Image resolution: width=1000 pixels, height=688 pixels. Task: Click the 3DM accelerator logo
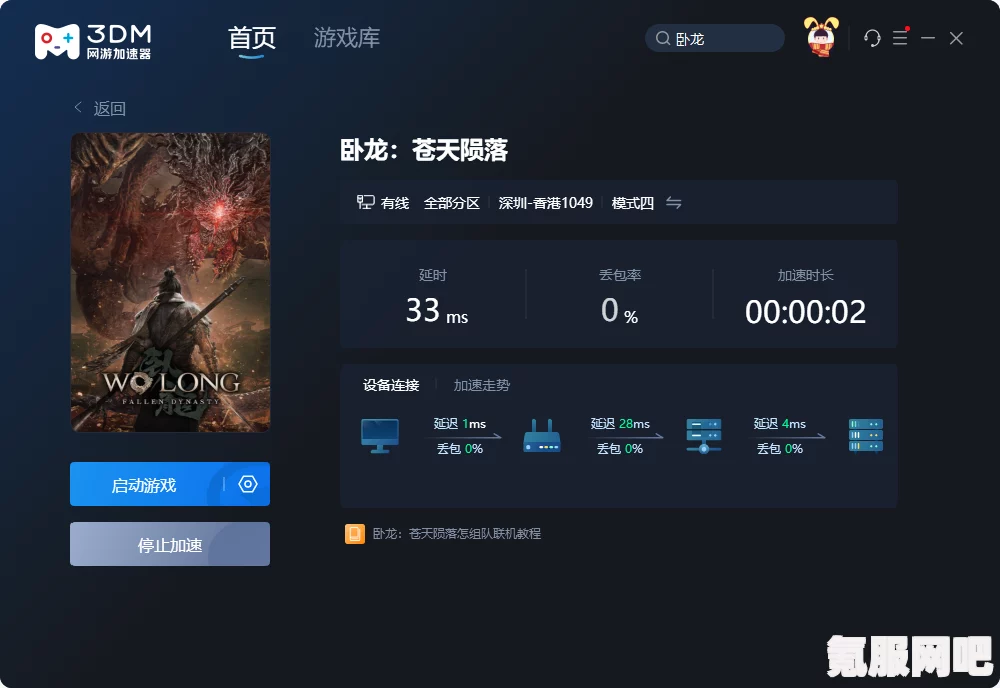click(93, 41)
